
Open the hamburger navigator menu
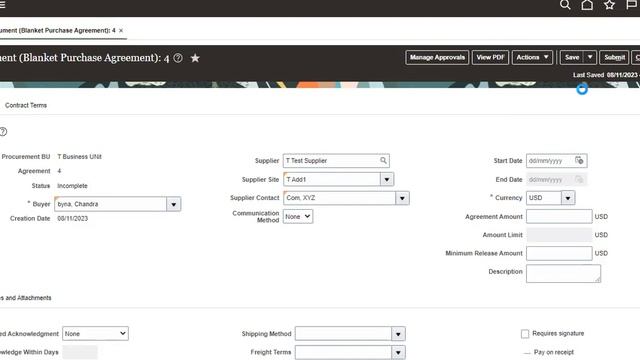coord(2,5)
